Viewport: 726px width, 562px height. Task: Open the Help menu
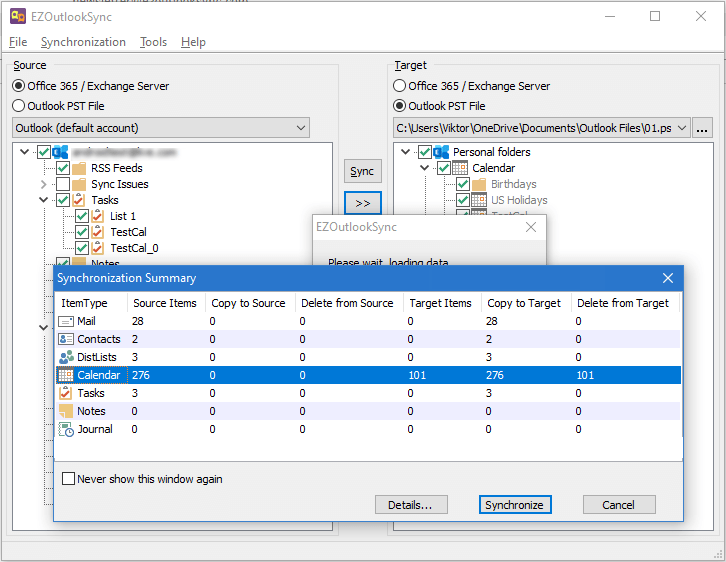click(x=193, y=42)
